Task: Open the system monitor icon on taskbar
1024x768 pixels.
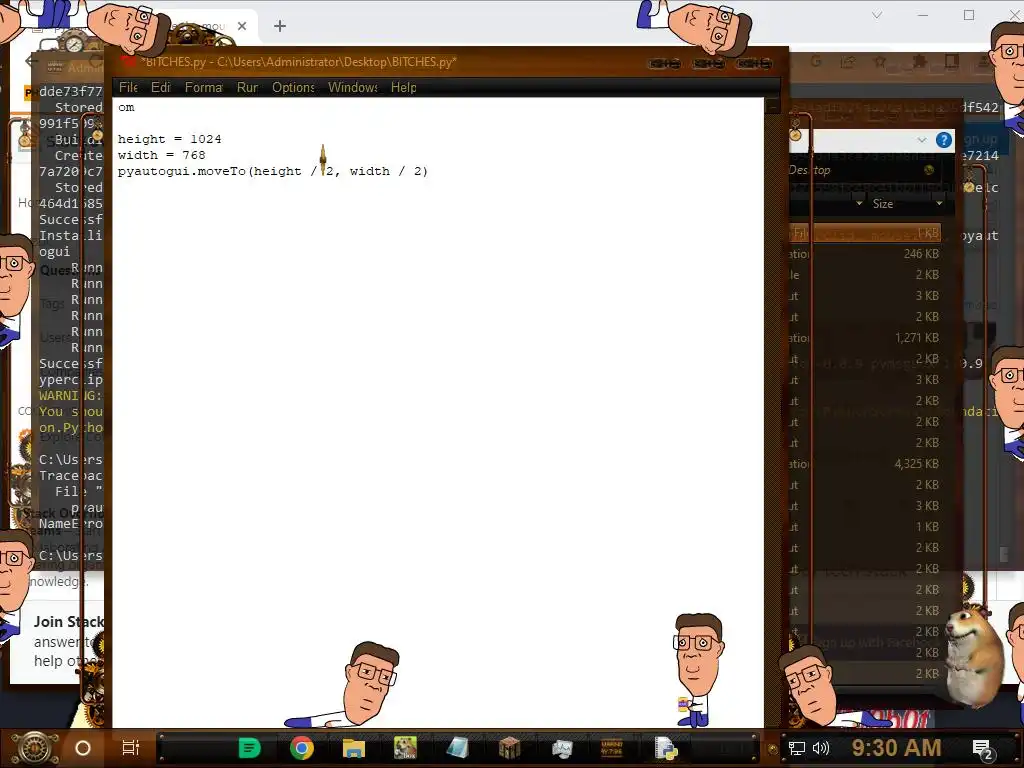Action: pos(562,748)
